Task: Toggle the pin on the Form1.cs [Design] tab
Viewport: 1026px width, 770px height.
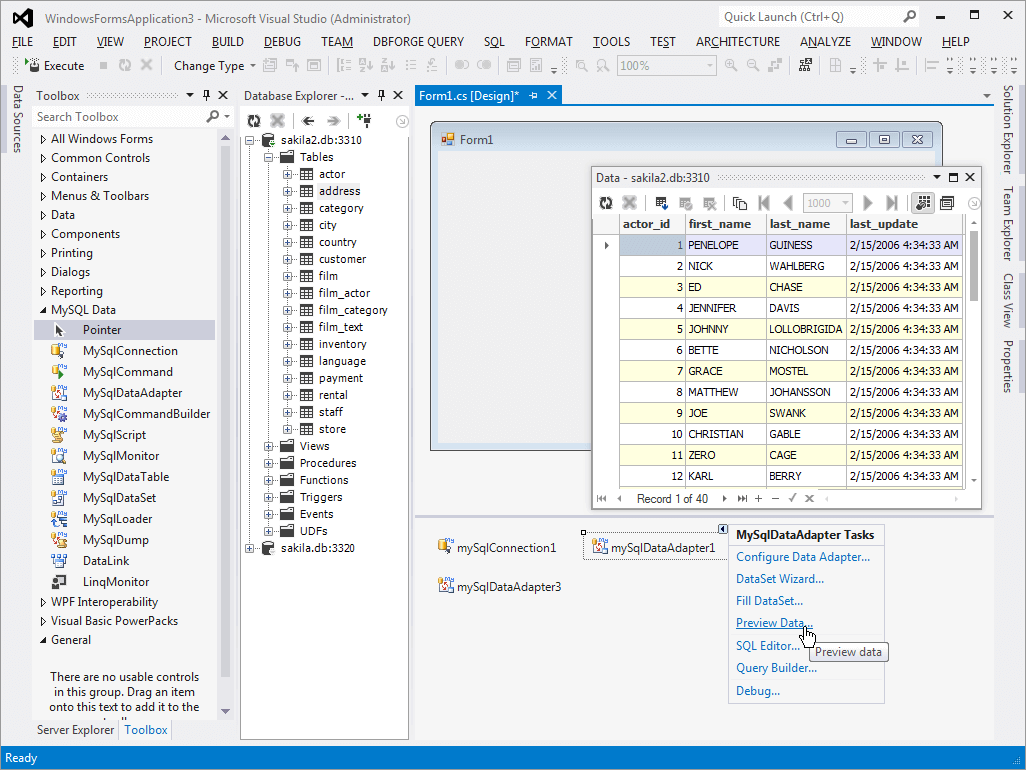Action: coord(534,96)
